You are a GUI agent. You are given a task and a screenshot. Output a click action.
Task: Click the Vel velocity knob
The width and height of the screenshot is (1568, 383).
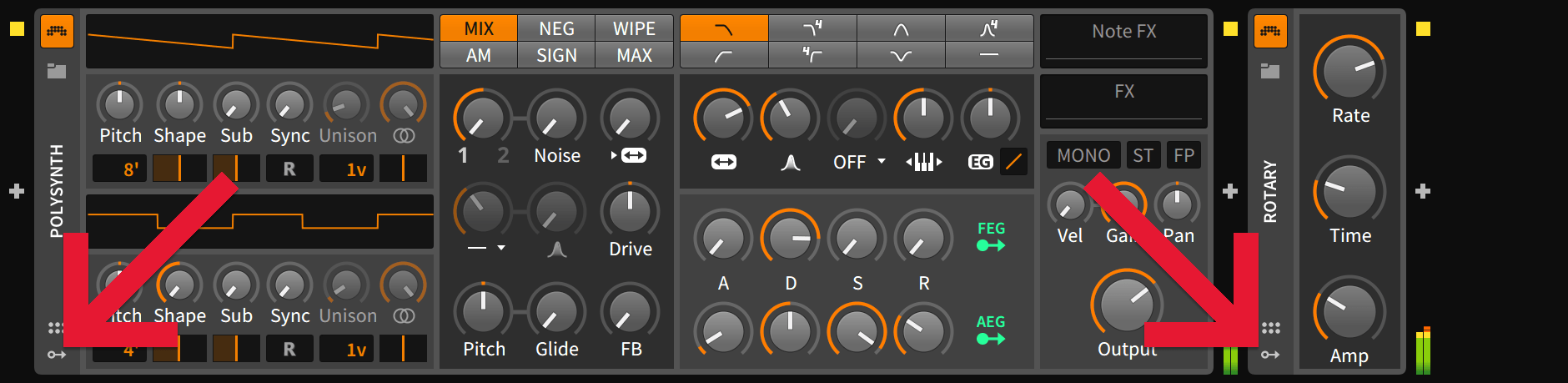(x=1070, y=204)
